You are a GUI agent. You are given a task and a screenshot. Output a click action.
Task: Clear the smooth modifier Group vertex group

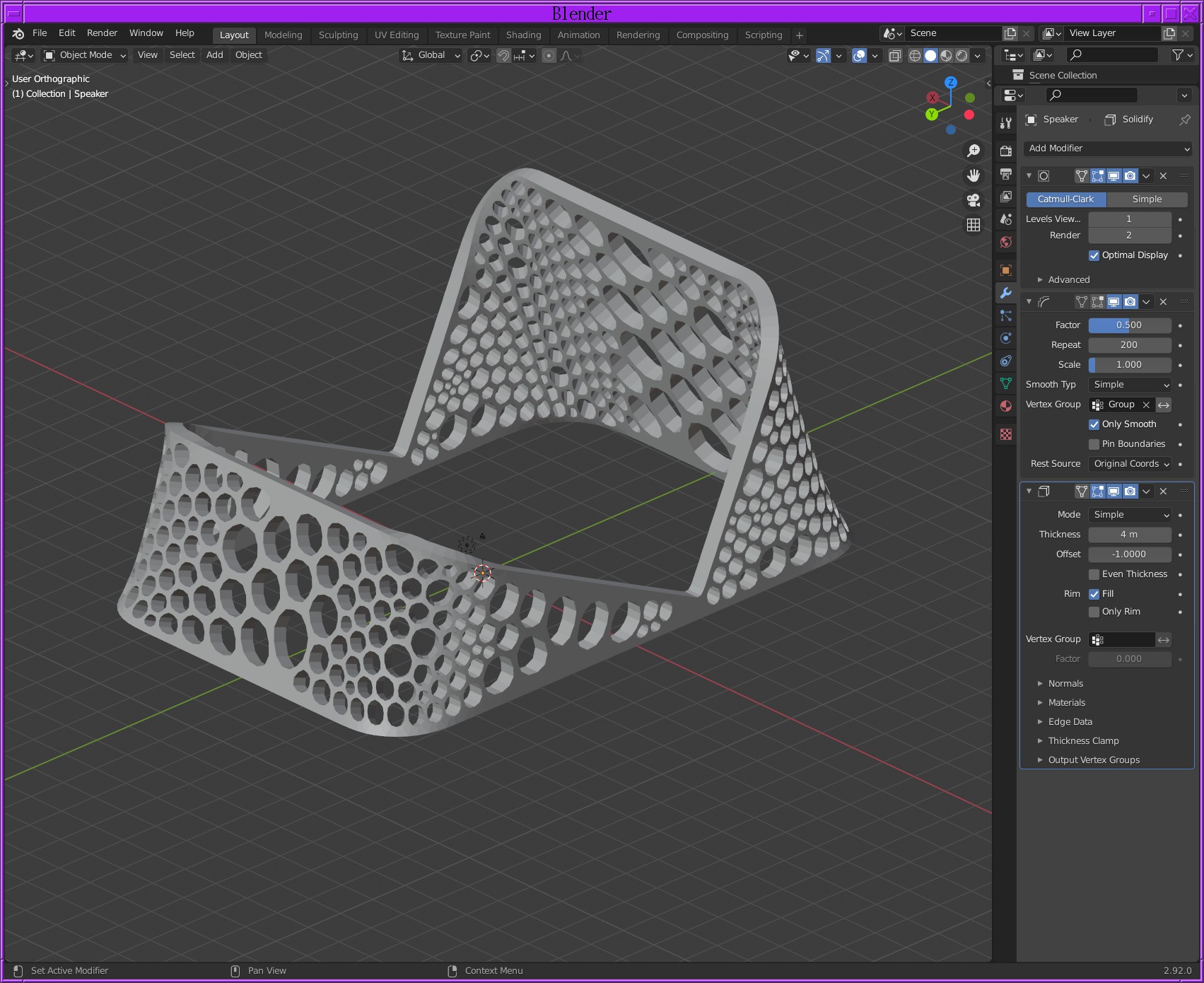[1146, 405]
